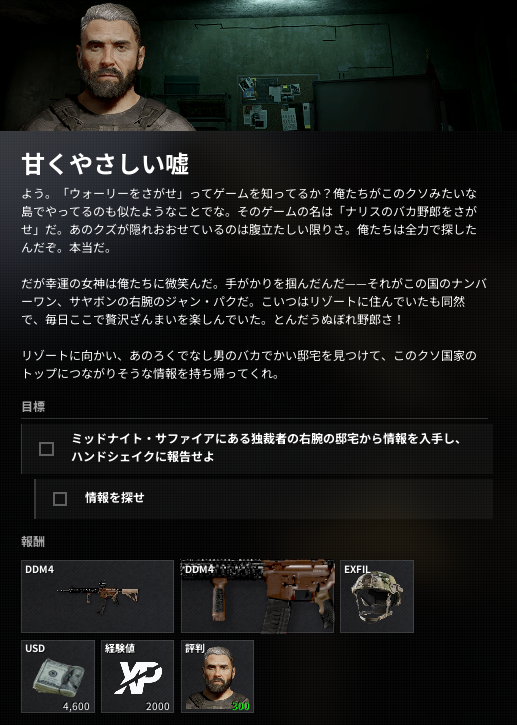Click the mission title 甘くやさしい嘘
This screenshot has width=517, height=725.
[x=105, y=164]
